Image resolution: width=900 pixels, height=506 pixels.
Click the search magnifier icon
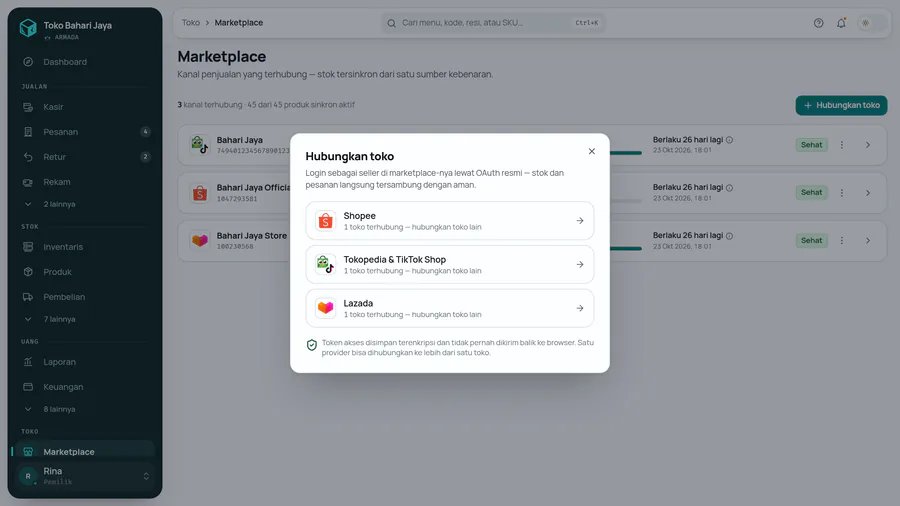click(391, 24)
